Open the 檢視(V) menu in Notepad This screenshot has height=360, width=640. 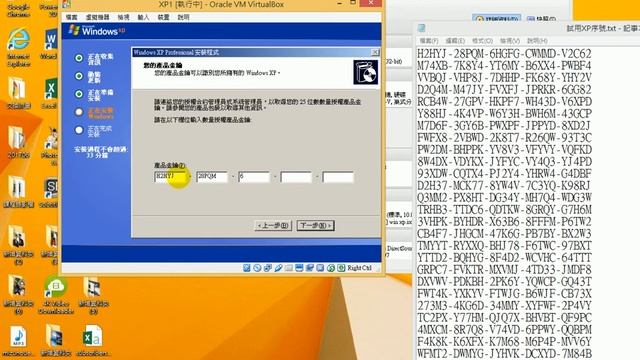(x=510, y=41)
